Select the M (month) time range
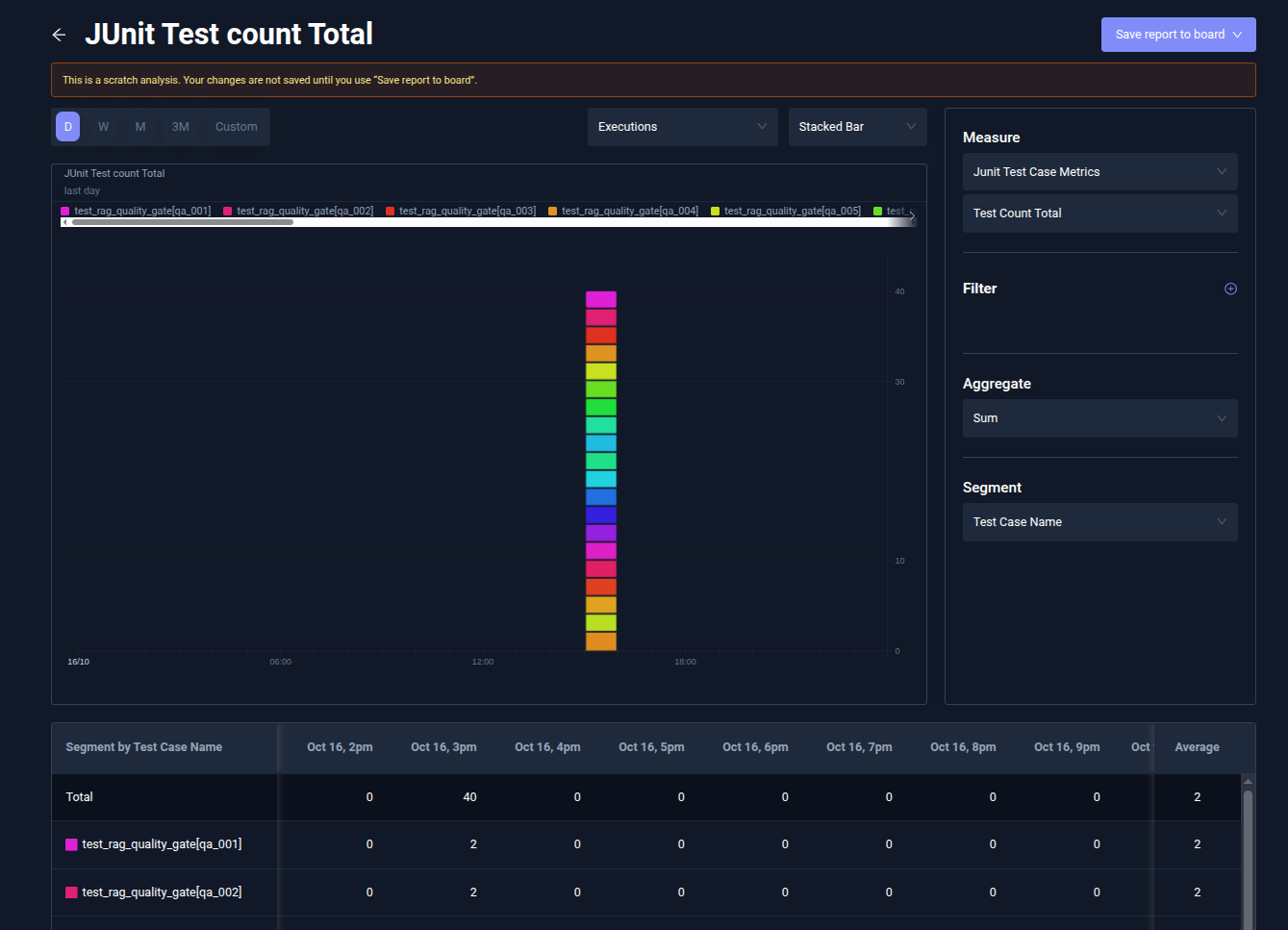Screen dimensions: 1288x930 pos(140,127)
